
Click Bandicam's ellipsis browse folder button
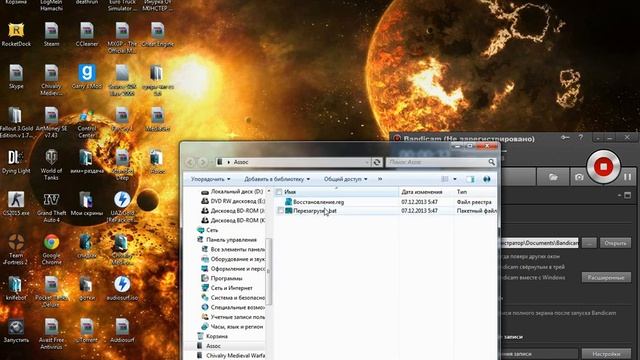pos(589,243)
